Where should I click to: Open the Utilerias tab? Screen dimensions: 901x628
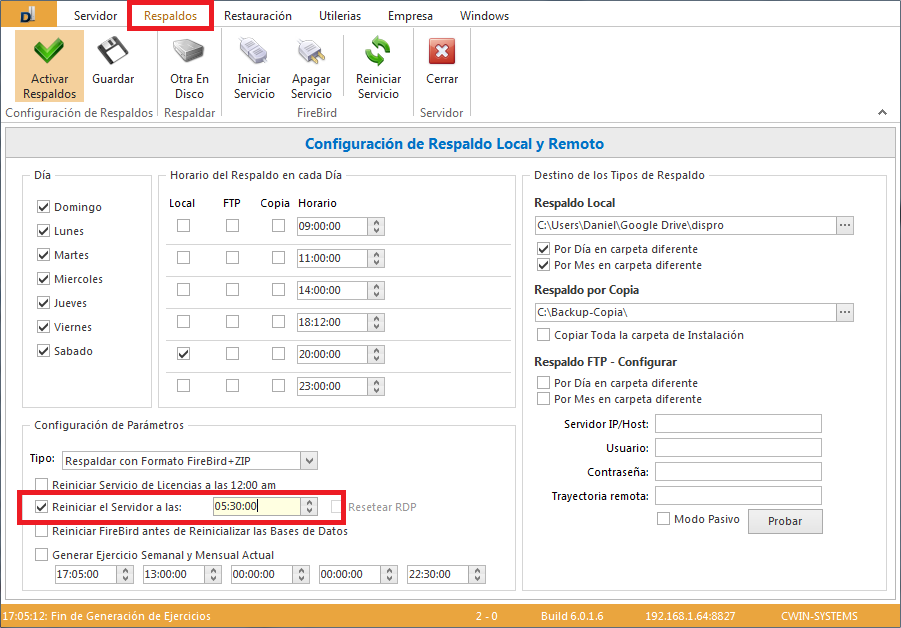pyautogui.click(x=340, y=16)
